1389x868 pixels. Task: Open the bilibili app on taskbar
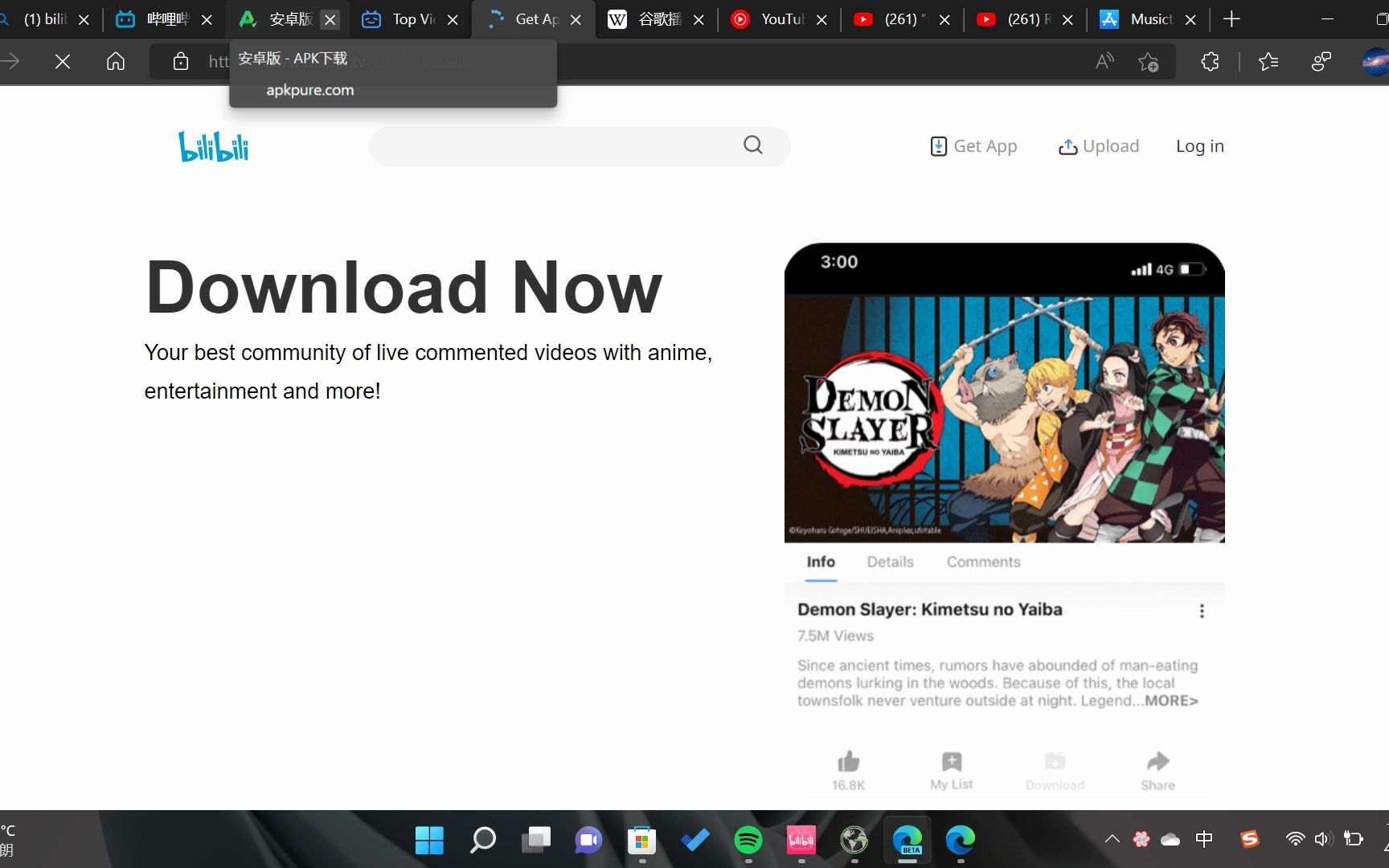[x=801, y=841]
